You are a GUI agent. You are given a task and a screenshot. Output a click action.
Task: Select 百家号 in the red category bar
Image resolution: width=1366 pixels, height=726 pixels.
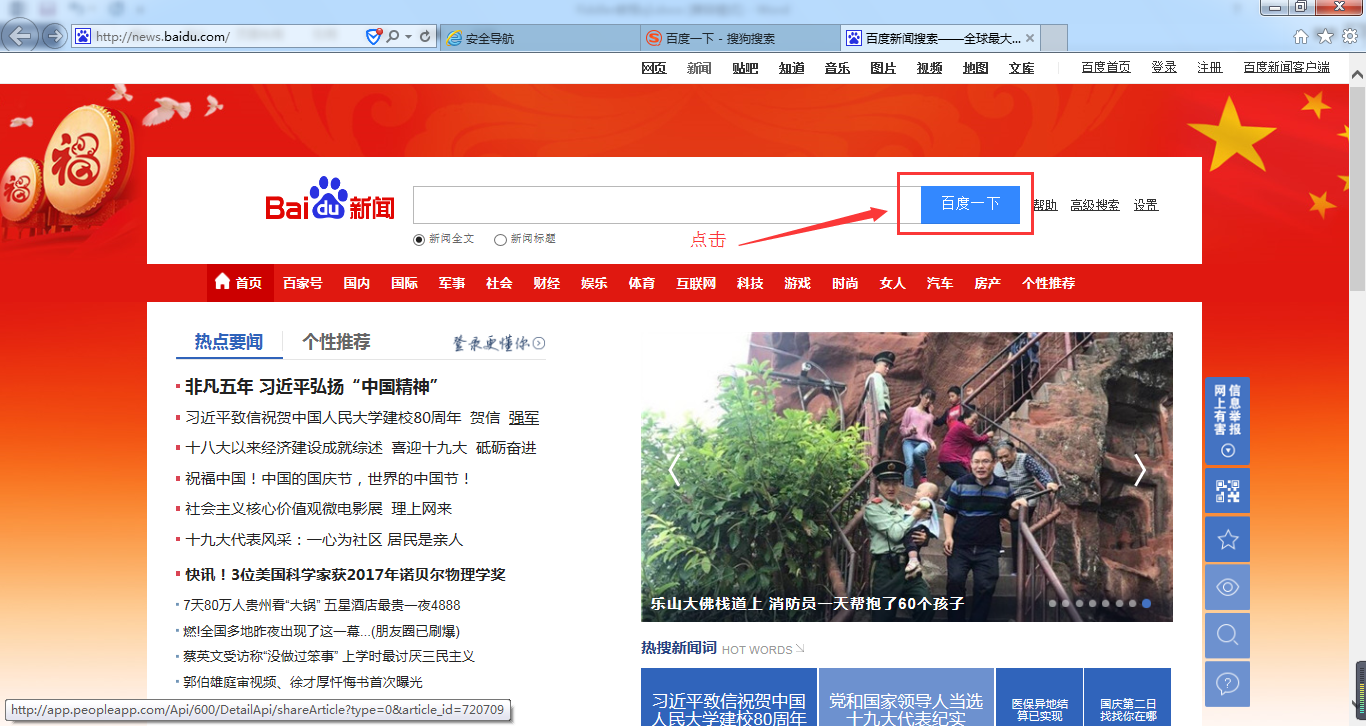[x=303, y=283]
